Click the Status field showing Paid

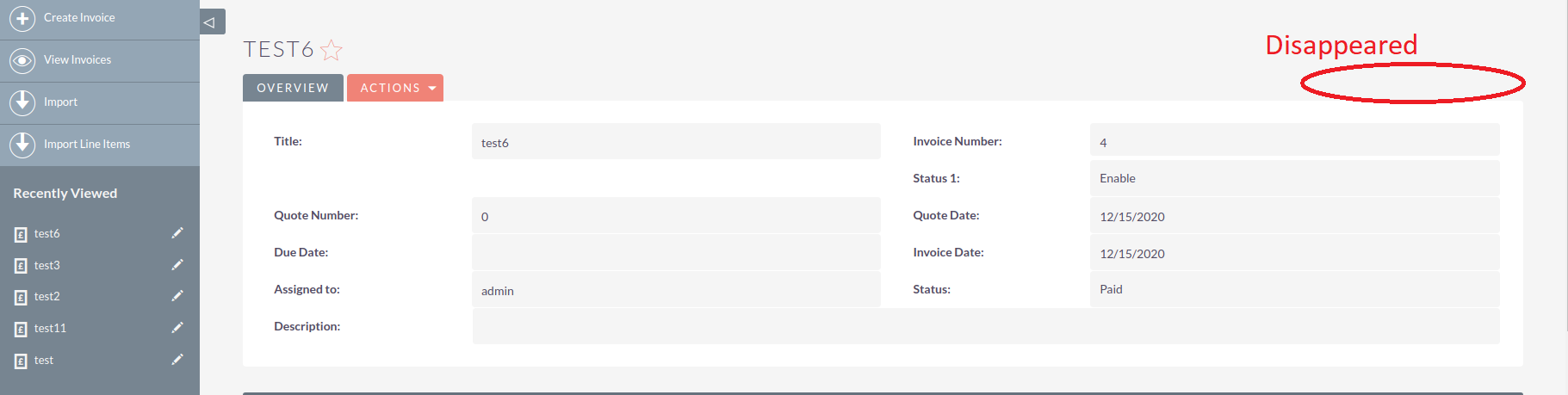(1295, 289)
